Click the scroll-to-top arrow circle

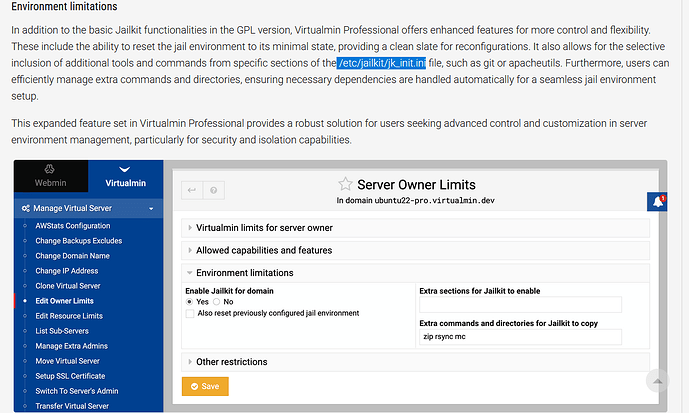[x=658, y=381]
